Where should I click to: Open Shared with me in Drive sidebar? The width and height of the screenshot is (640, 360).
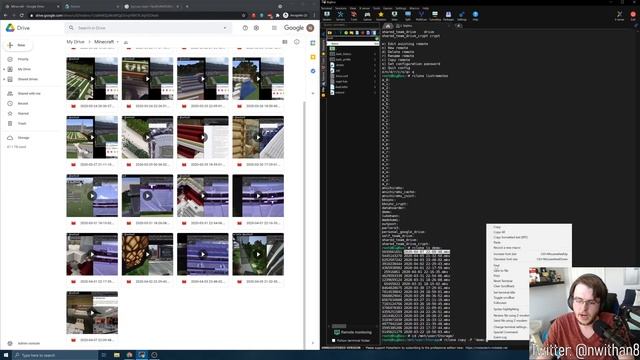tap(29, 93)
